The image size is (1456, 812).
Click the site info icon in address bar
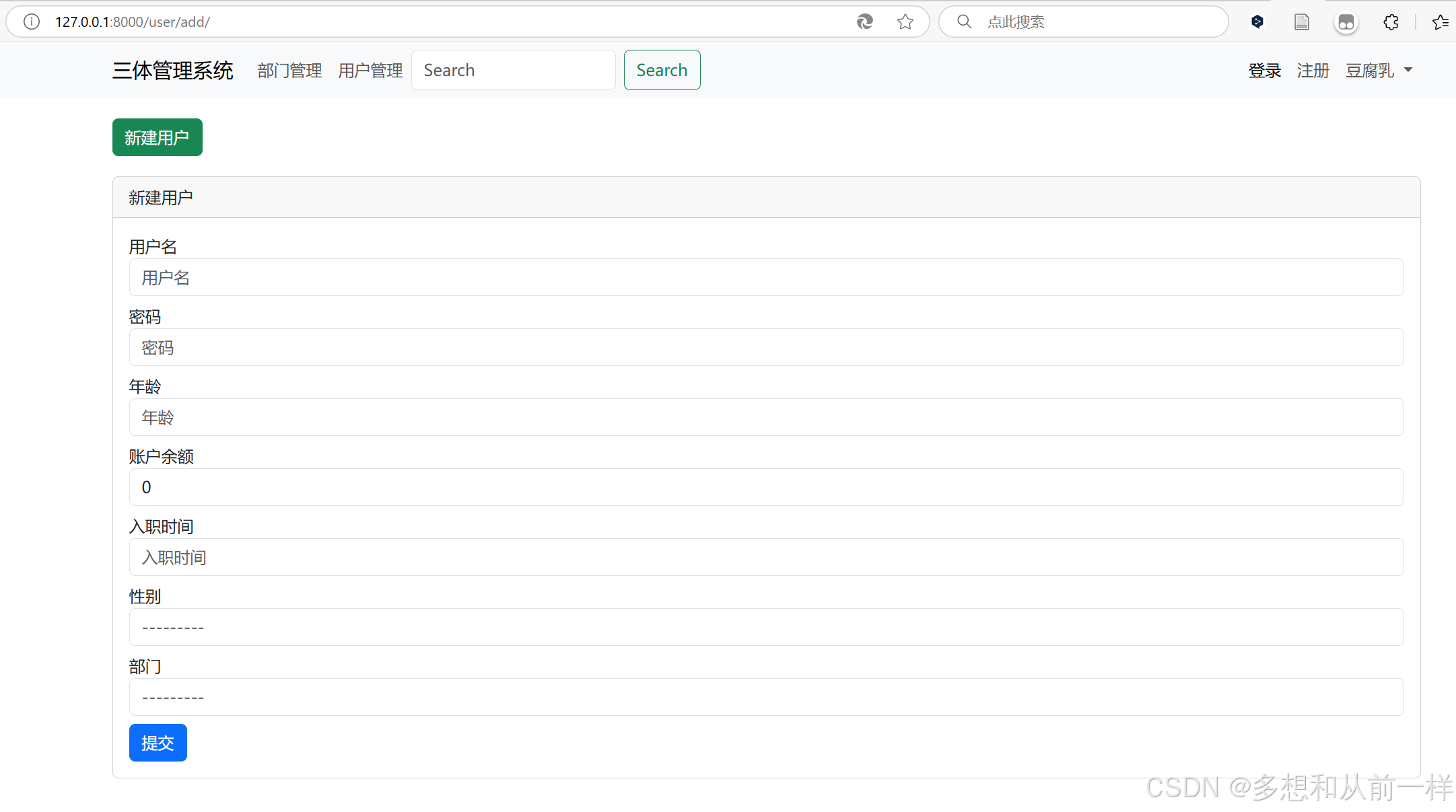(31, 22)
